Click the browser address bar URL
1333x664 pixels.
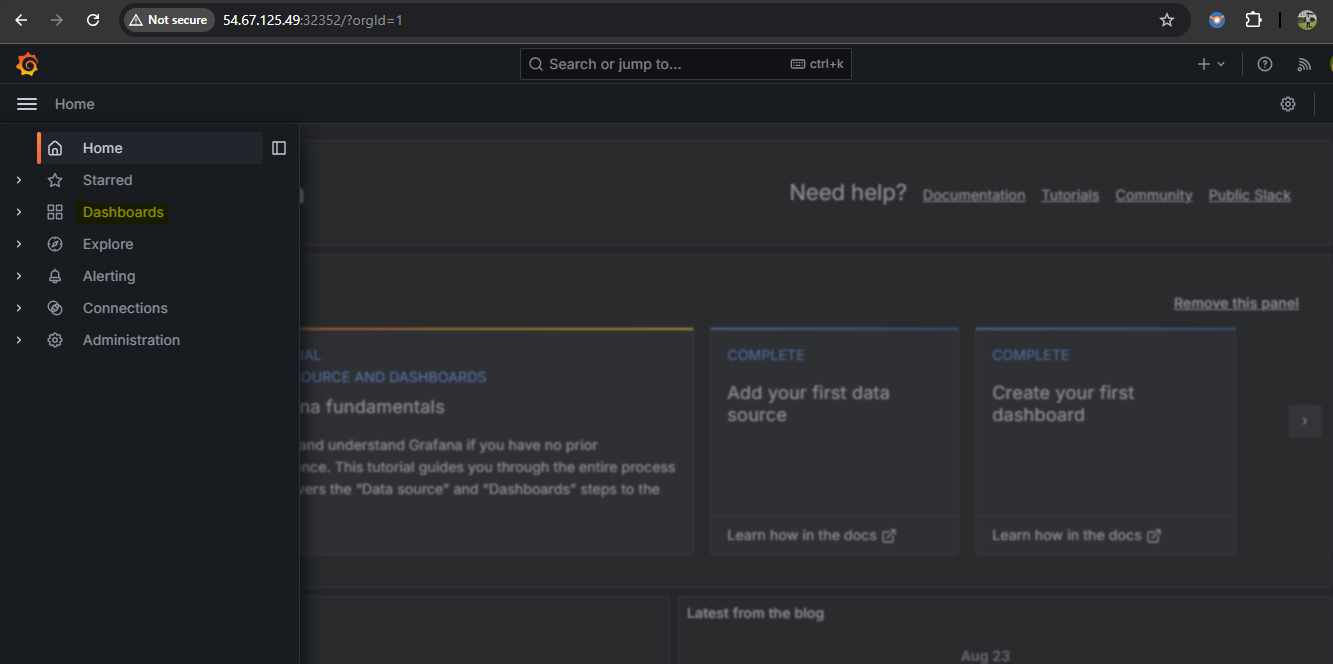pyautogui.click(x=313, y=20)
